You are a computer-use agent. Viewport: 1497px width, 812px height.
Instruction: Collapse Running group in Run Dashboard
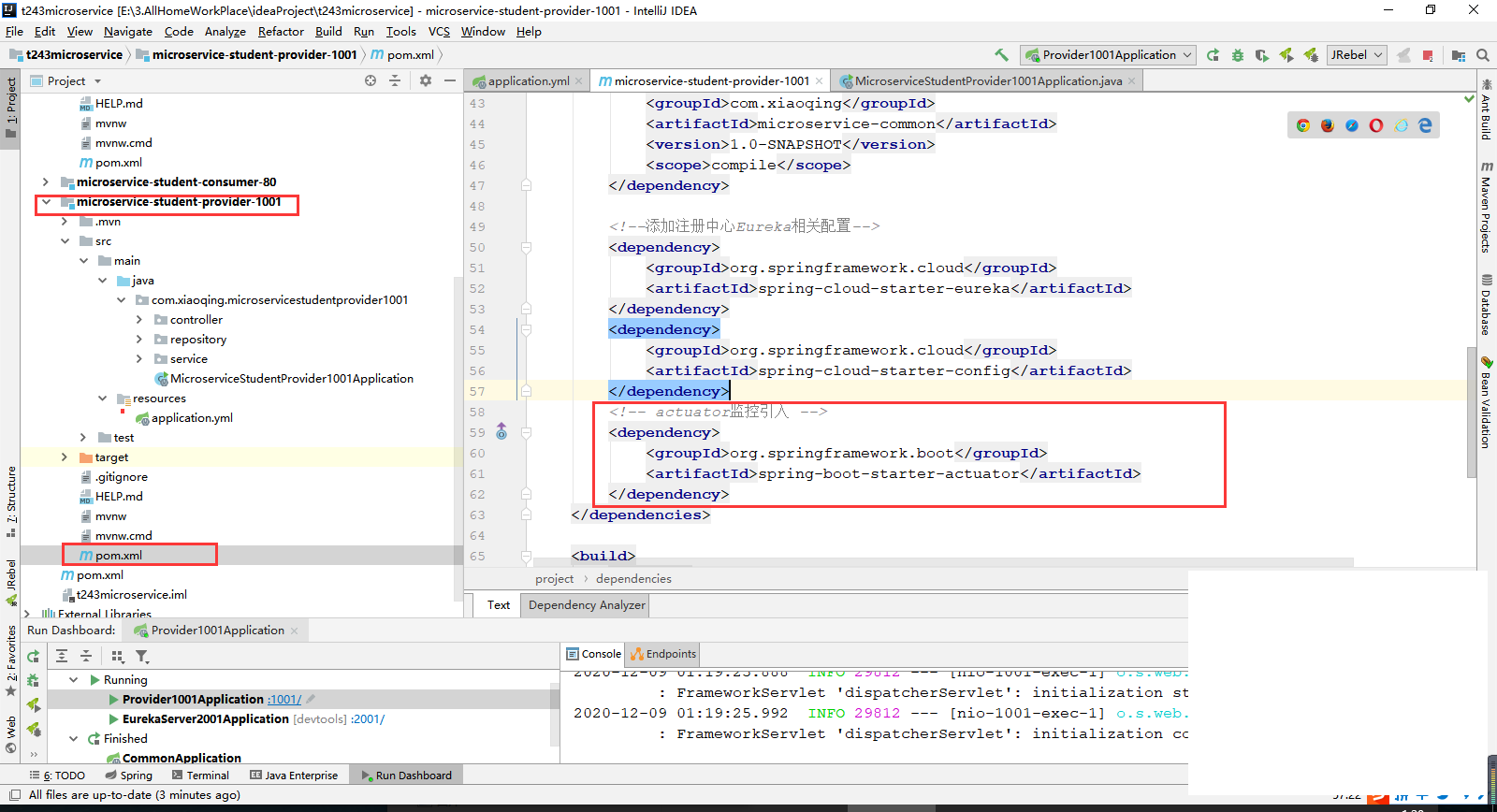(x=74, y=680)
